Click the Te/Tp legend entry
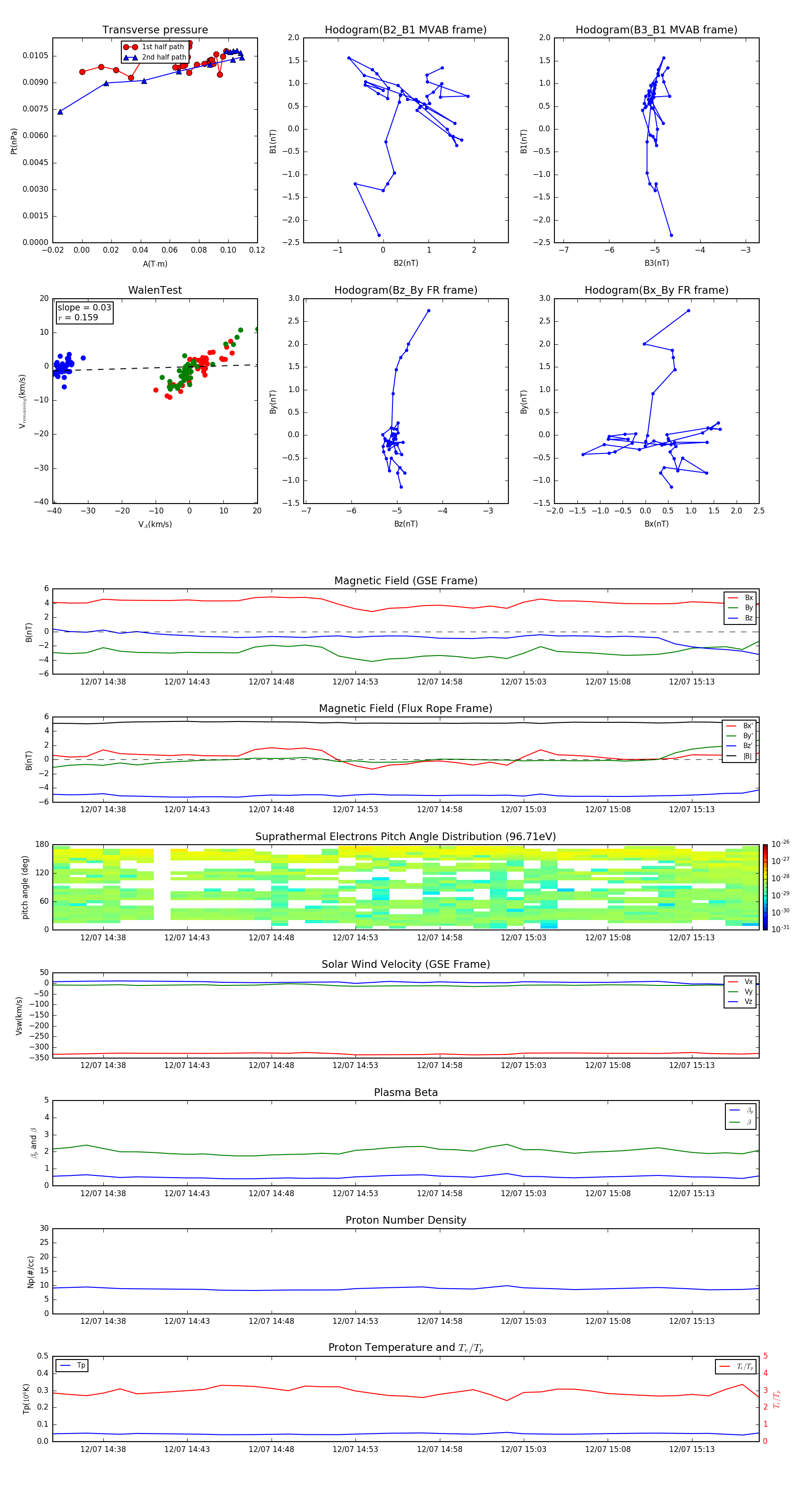Image resolution: width=812 pixels, height=1489 pixels. click(x=735, y=1366)
